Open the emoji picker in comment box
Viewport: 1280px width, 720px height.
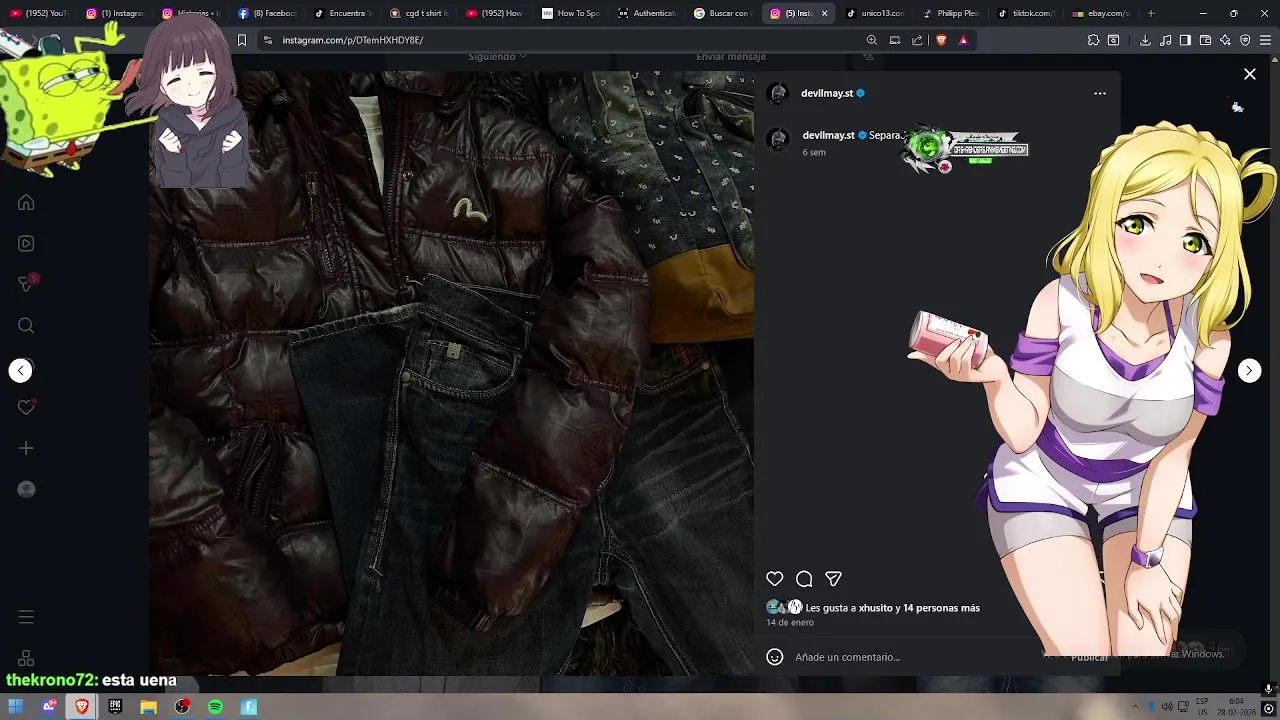click(x=774, y=657)
